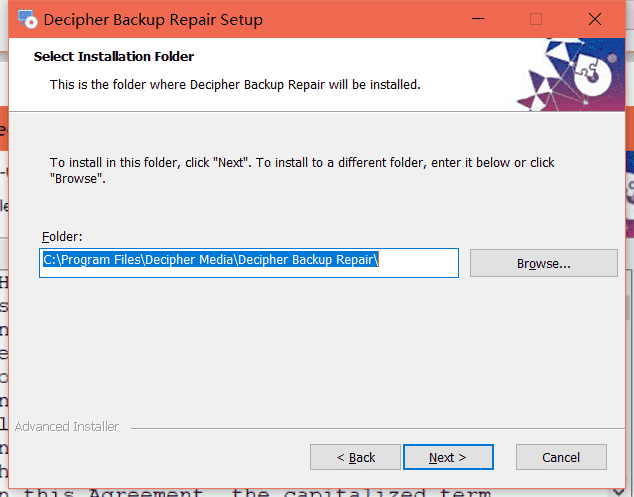
Task: Cancel the Decipher Backup Repair setup
Action: tap(561, 457)
